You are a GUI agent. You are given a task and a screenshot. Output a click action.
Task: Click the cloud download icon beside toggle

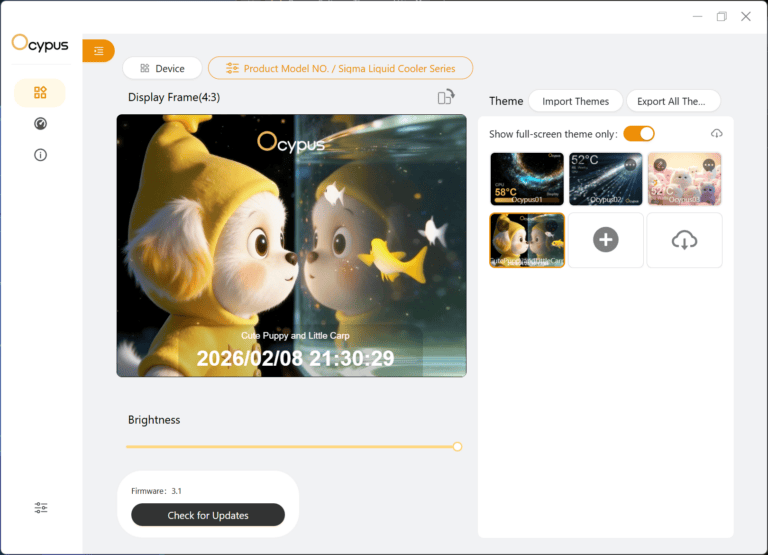click(x=716, y=134)
